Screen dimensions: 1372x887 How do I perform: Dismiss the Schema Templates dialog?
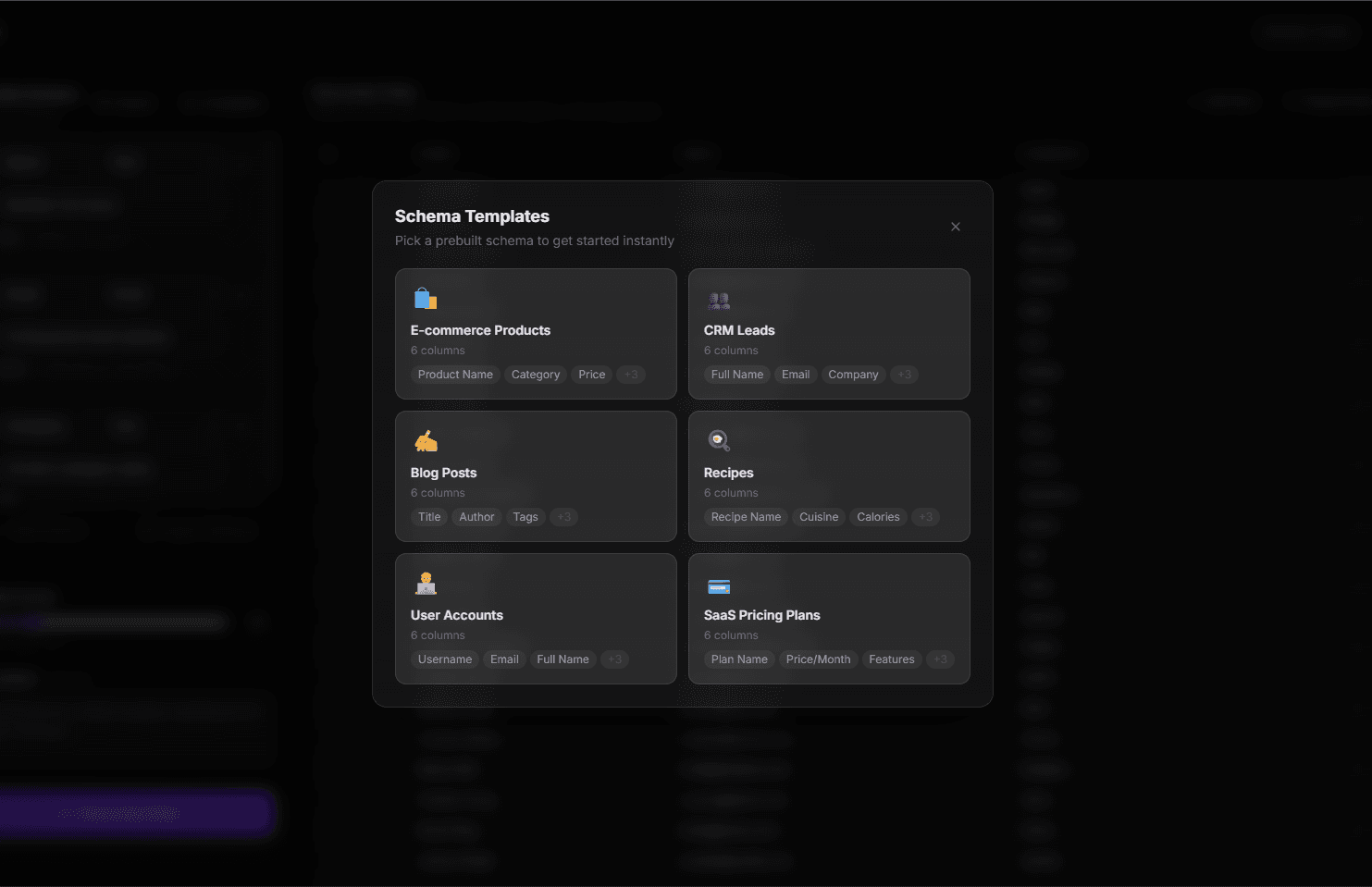pos(956,226)
